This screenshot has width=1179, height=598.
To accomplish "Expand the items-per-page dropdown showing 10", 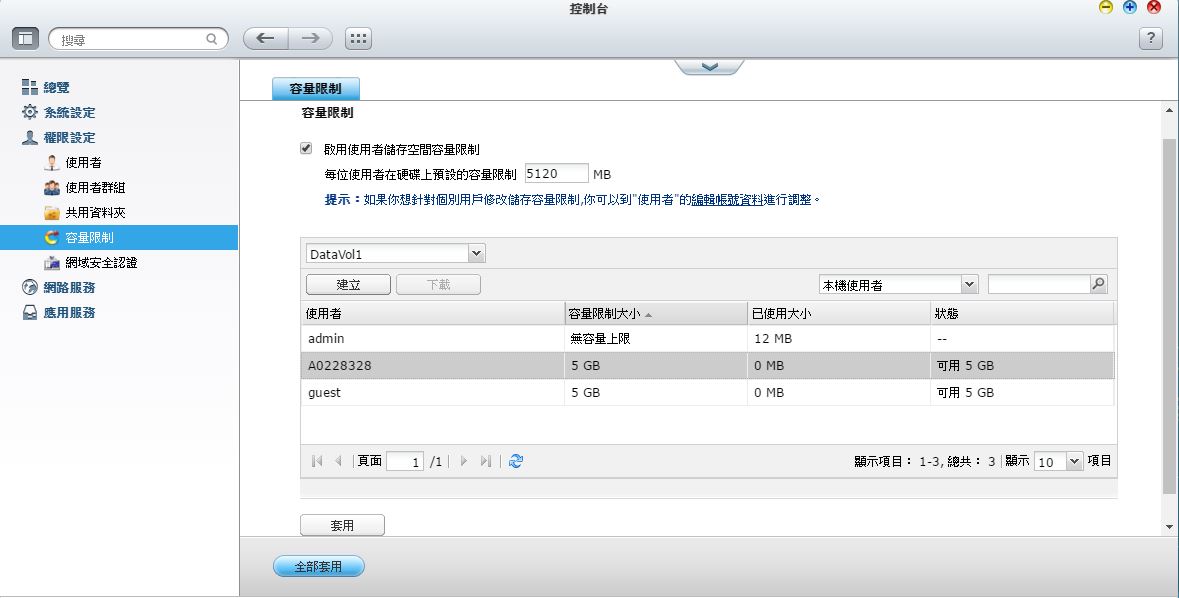I will click(1074, 461).
